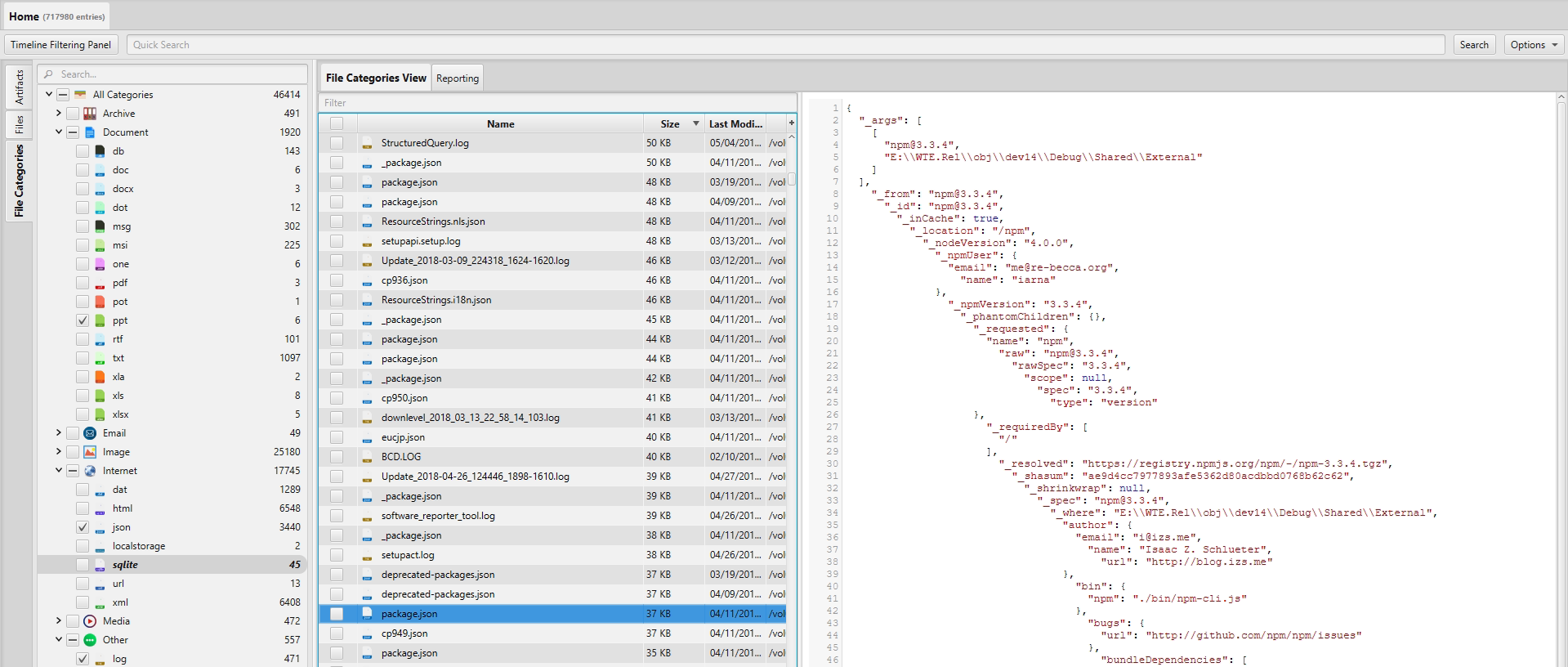Click the Internet category globe icon
Screen dimensions: 1568x667
pos(90,471)
